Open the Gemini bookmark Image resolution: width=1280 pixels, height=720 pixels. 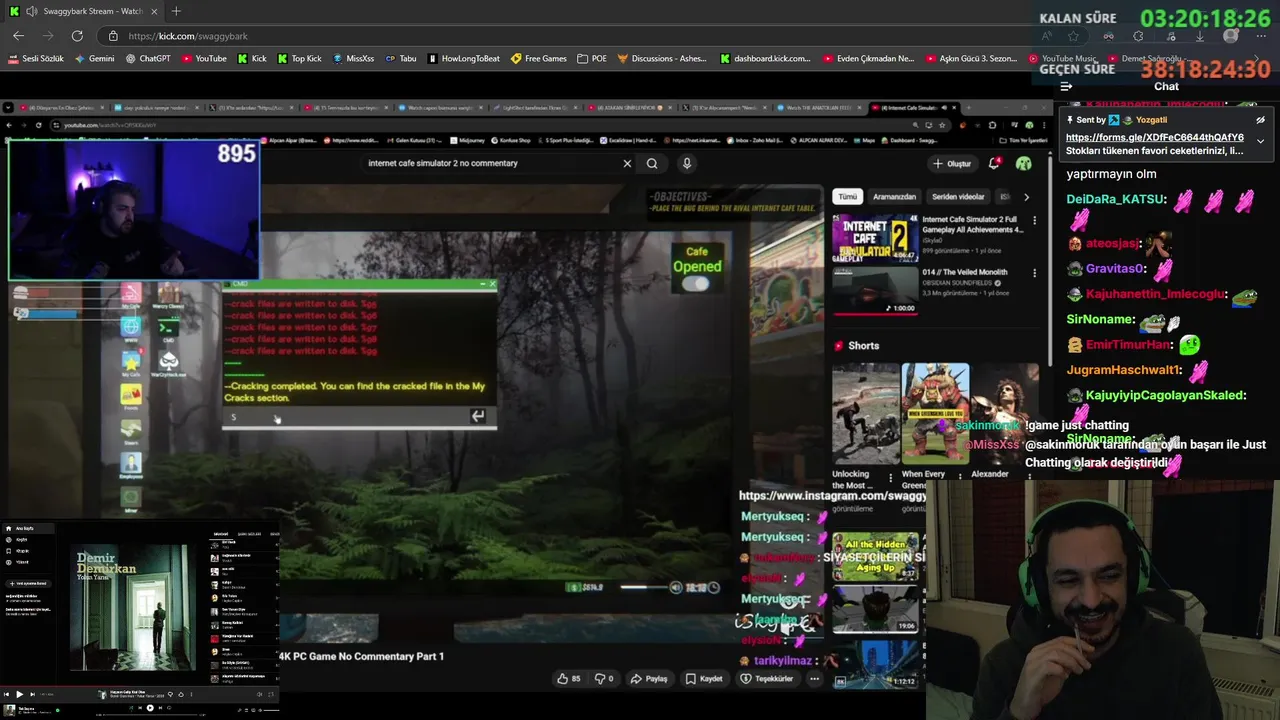94,59
